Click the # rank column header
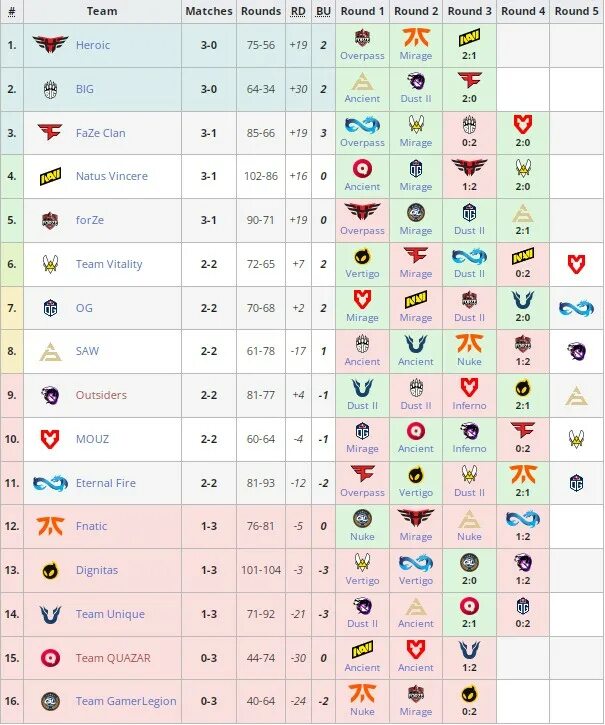Screen dimensions: 605x725 tap(12, 11)
